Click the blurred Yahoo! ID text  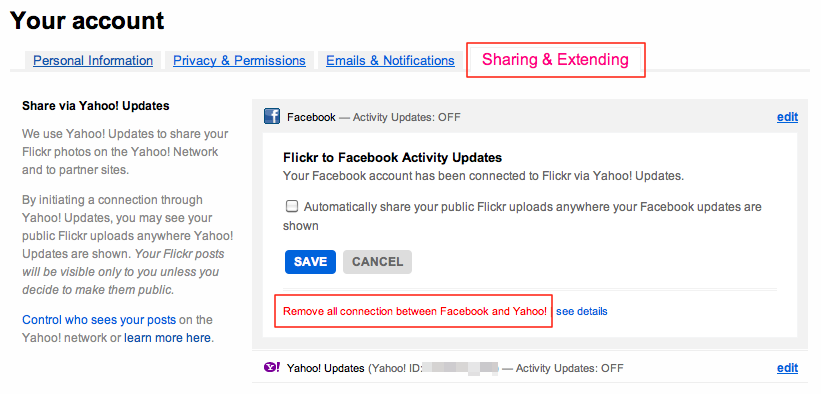click(460, 368)
